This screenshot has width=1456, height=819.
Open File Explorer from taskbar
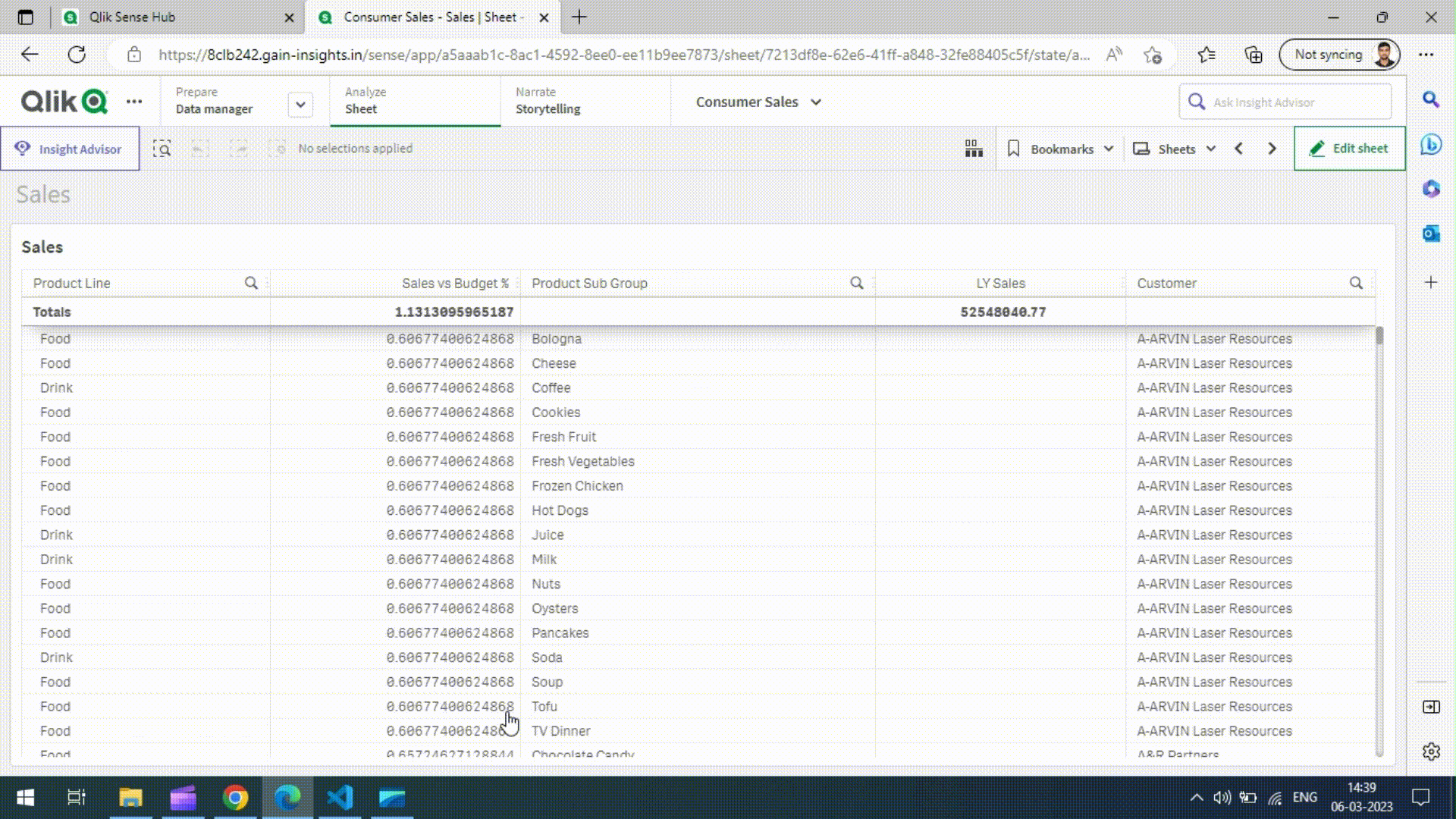[x=130, y=798]
